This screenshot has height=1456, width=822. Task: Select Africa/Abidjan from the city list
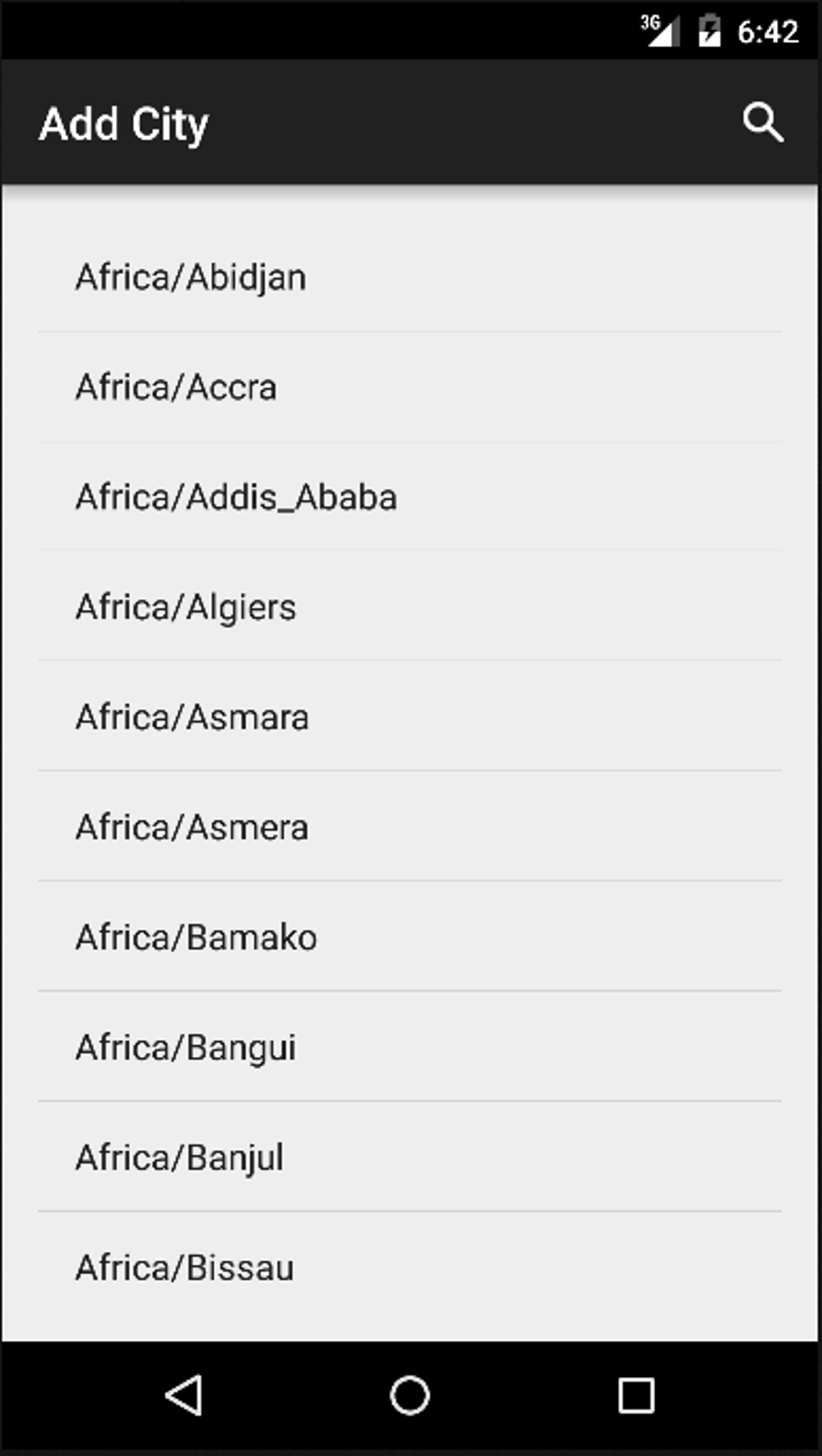tap(191, 277)
